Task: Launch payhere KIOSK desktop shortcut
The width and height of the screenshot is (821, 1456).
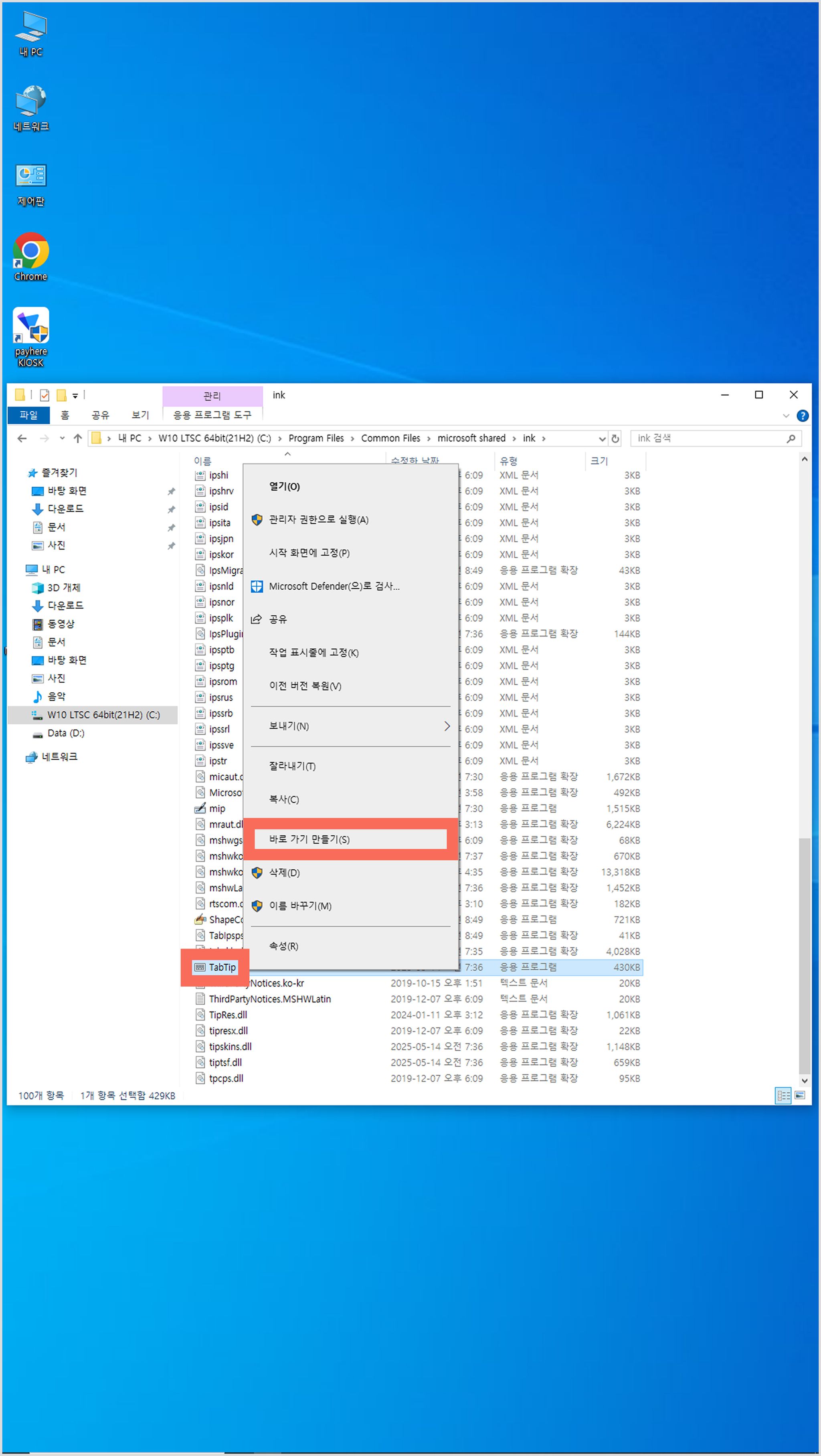Action: click(x=31, y=337)
